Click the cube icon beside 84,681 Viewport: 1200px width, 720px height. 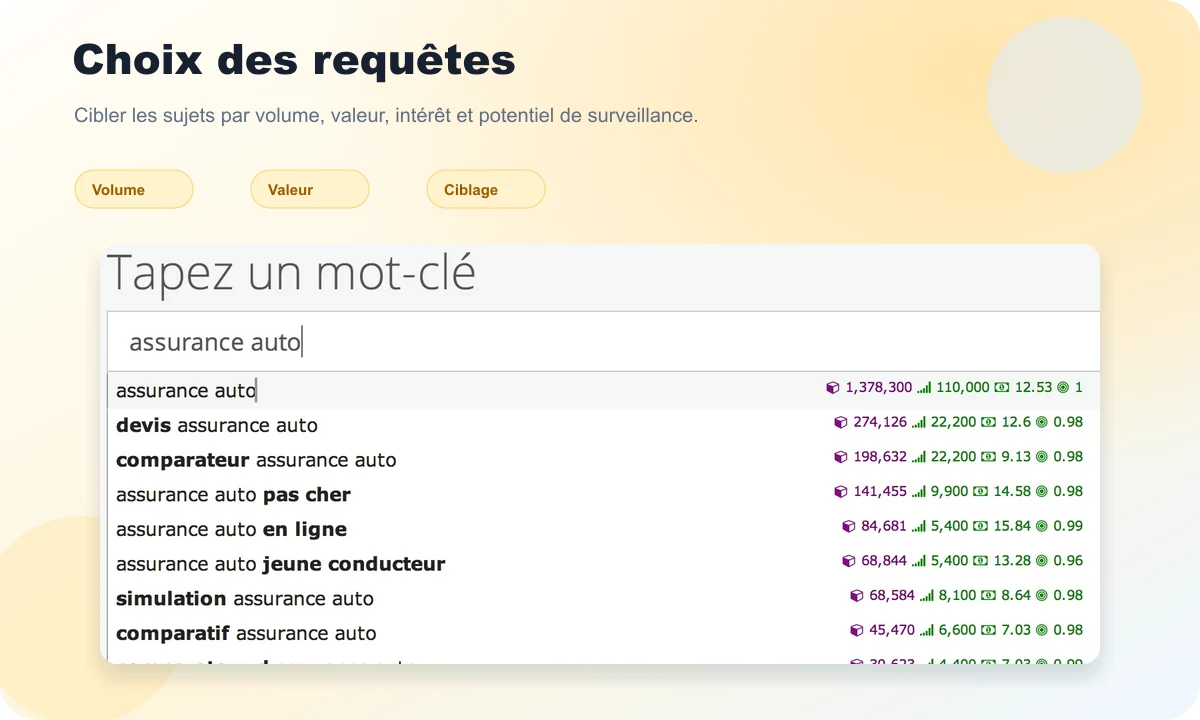[x=849, y=526]
